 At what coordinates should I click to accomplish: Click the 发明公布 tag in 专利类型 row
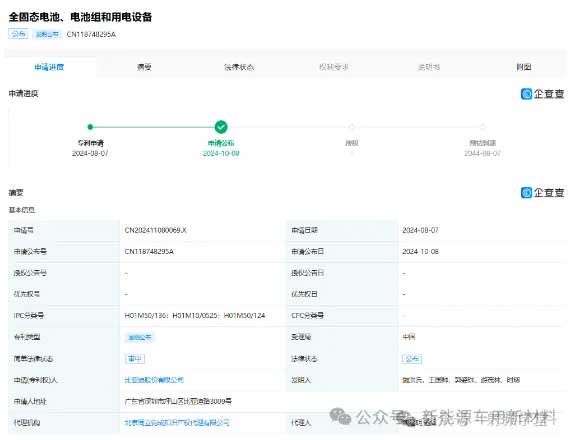[140, 337]
